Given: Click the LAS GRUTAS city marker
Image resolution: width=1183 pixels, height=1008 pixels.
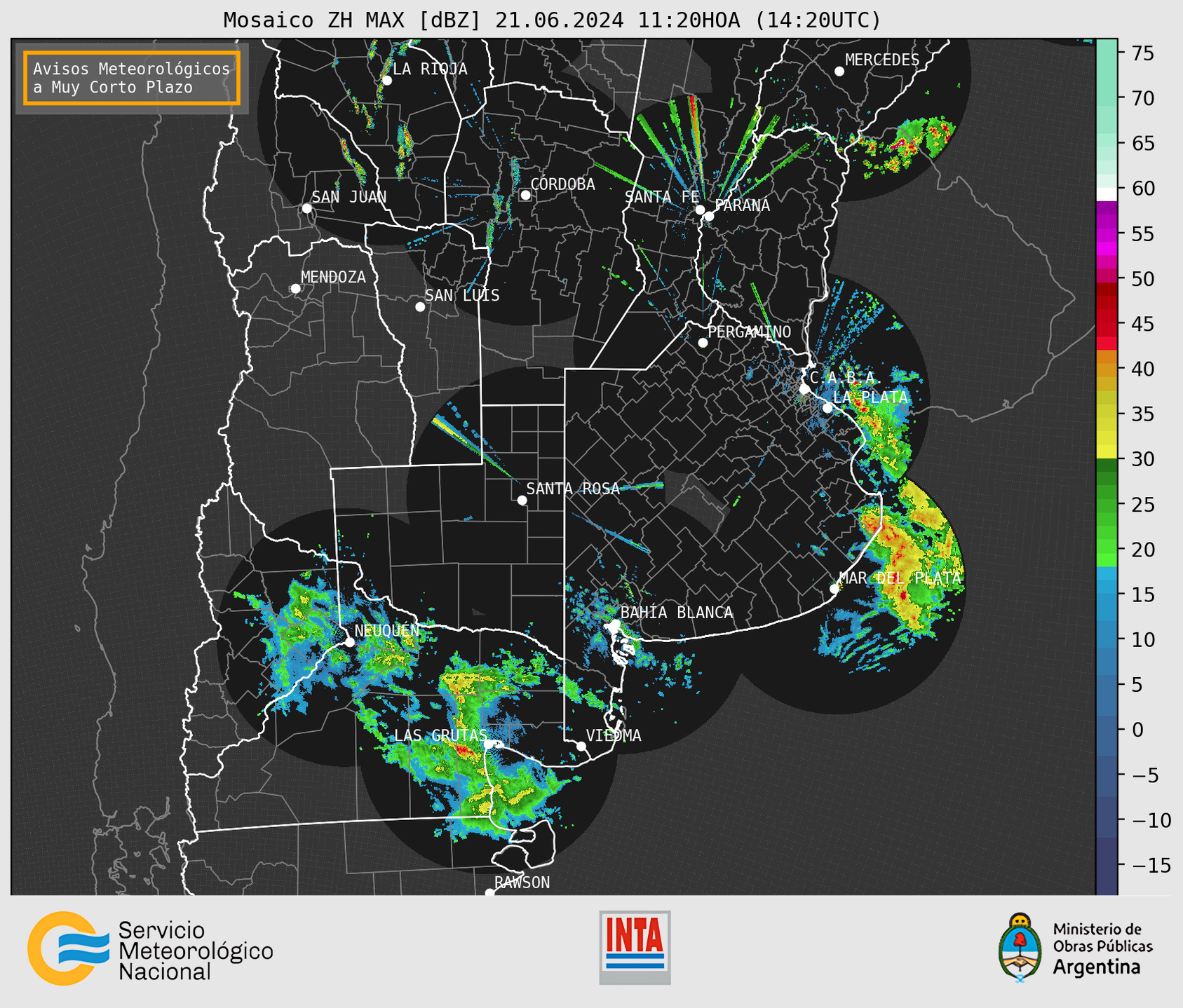Looking at the screenshot, I should (x=489, y=744).
